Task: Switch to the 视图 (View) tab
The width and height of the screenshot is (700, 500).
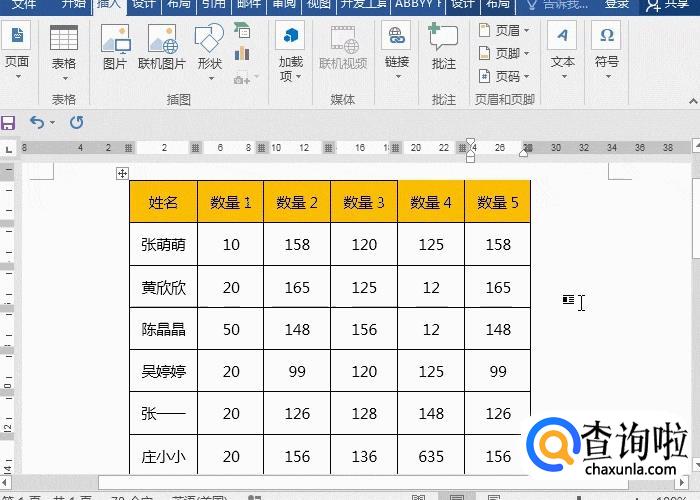Action: [319, 4]
